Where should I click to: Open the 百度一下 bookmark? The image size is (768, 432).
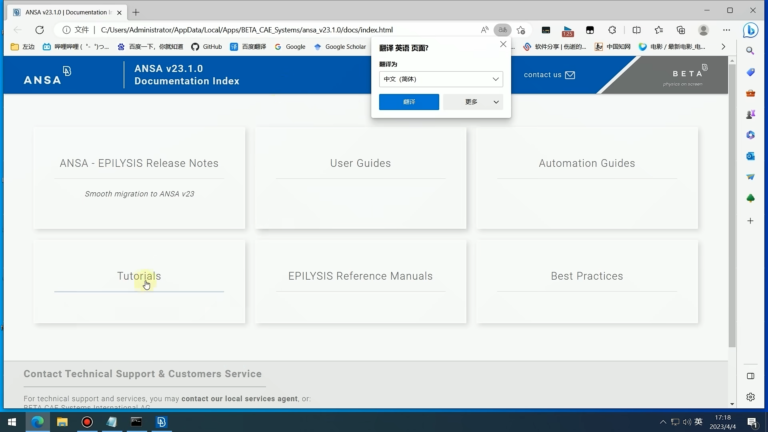pyautogui.click(x=150, y=47)
